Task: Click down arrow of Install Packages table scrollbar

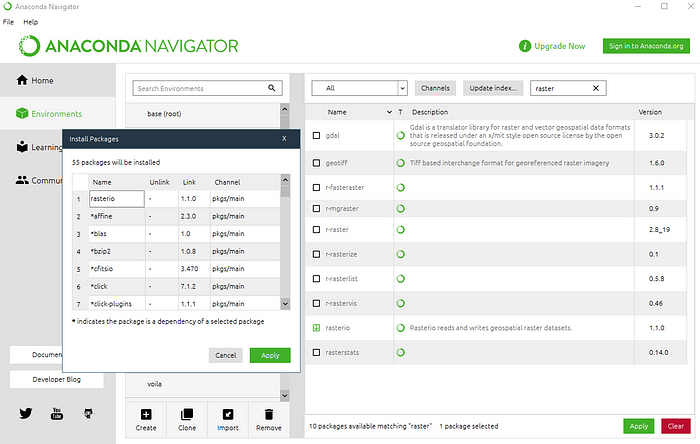Action: [x=285, y=303]
